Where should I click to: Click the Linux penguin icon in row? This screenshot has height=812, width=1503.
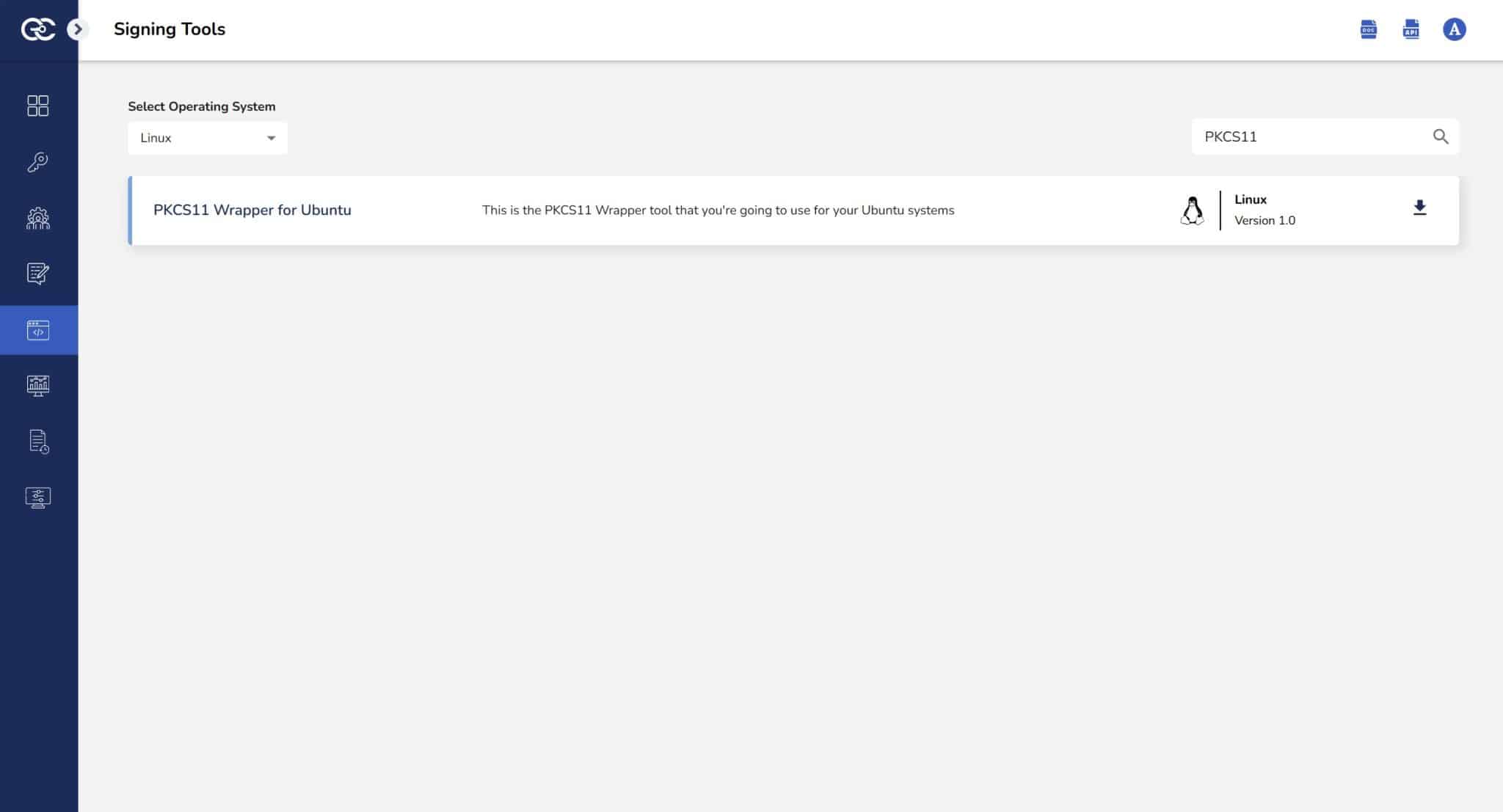[1192, 211]
